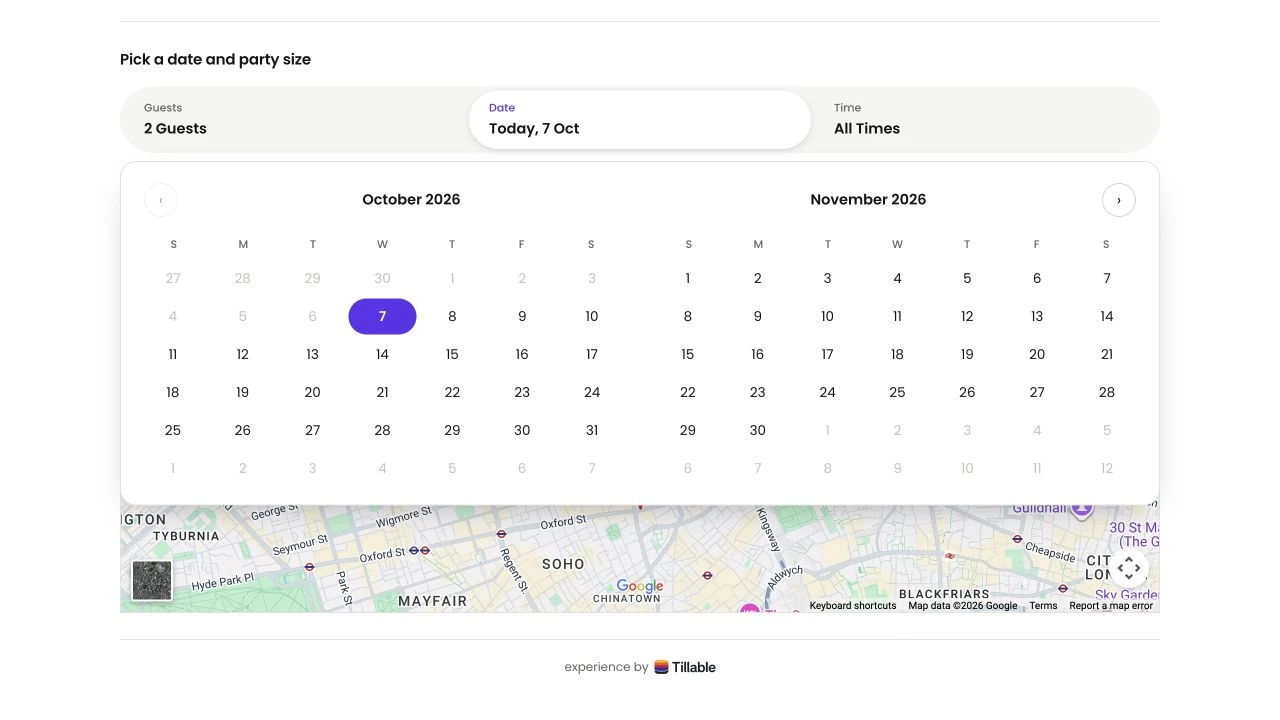Choose 14 November 2026
The width and height of the screenshot is (1280, 720).
click(x=1107, y=316)
